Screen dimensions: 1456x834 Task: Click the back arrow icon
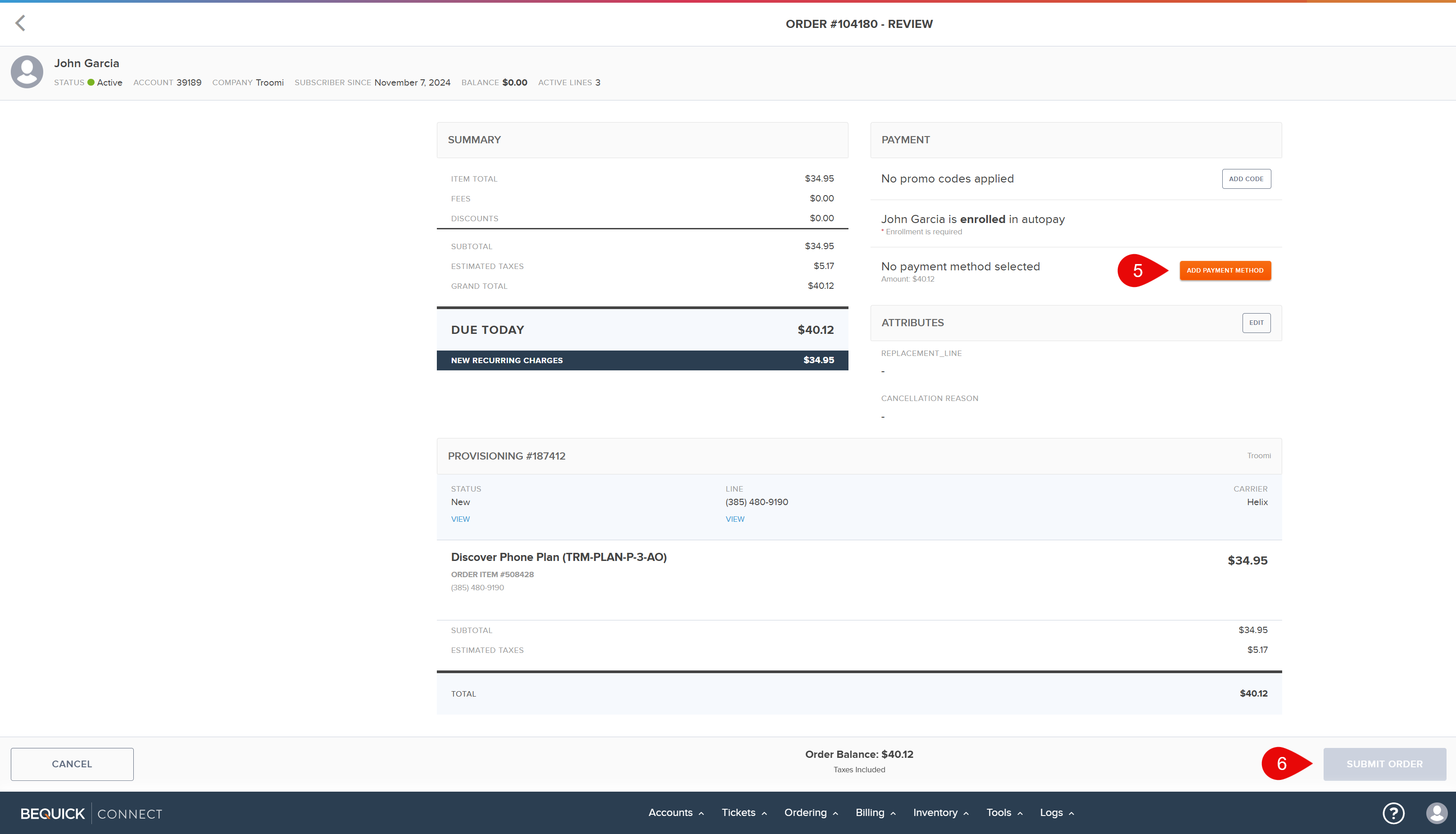(x=20, y=23)
